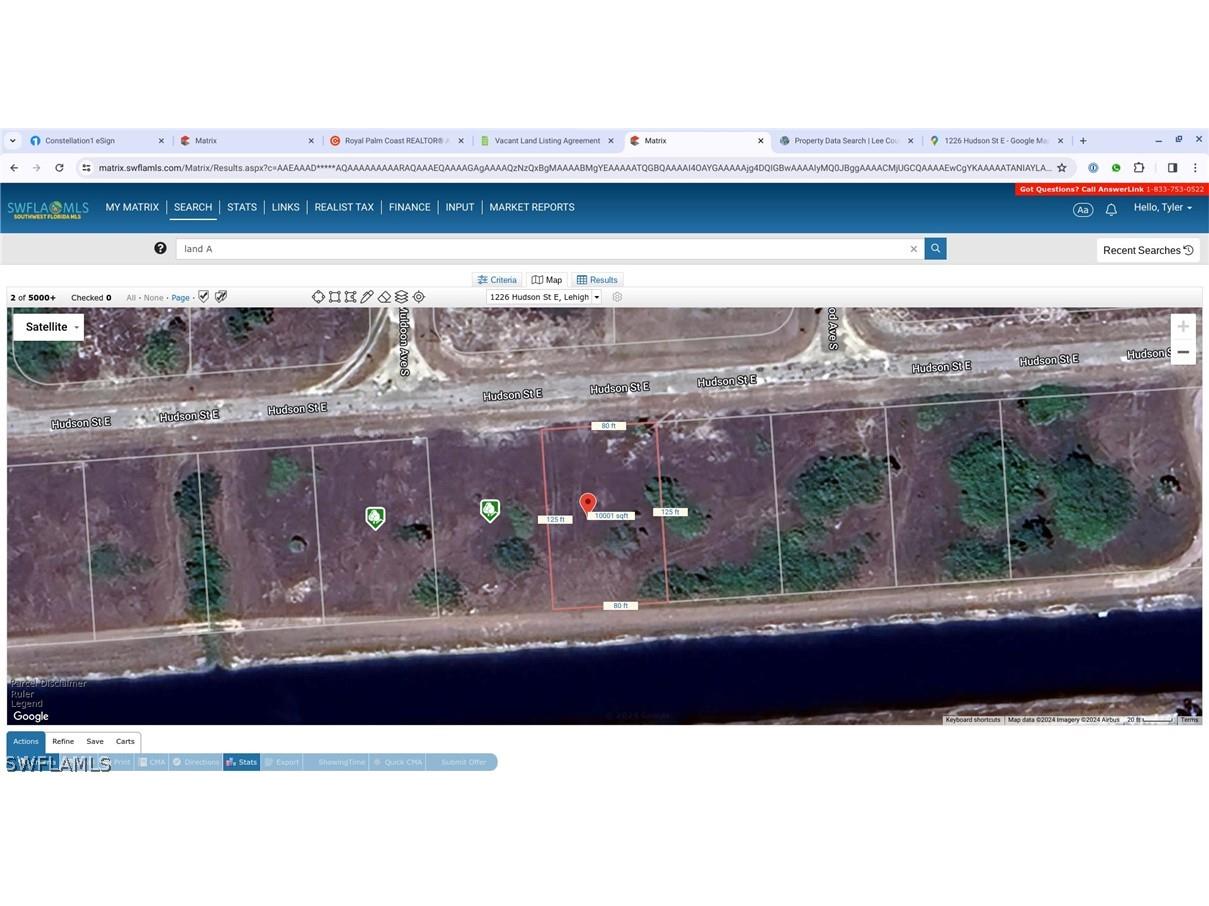Select the rectangle drawing tool
The width and height of the screenshot is (1209, 906).
(335, 297)
